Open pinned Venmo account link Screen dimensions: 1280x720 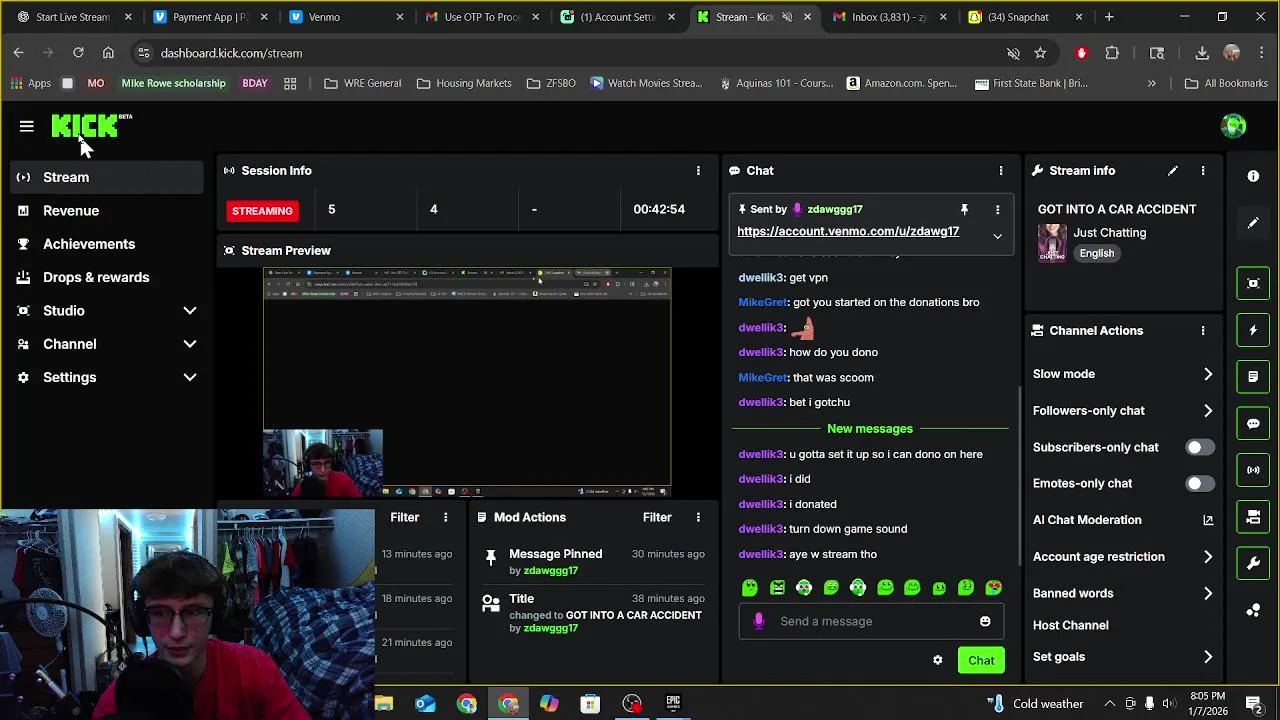pyautogui.click(x=848, y=231)
